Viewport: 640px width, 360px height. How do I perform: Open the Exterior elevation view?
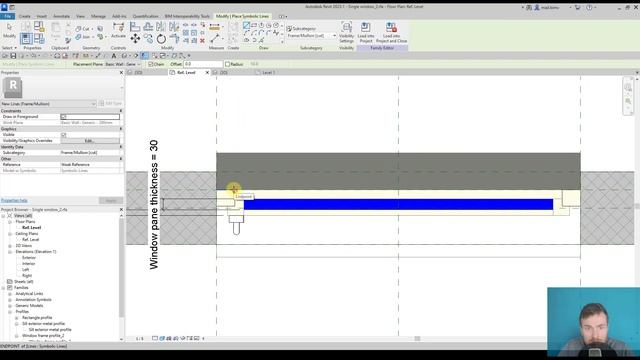(29, 258)
